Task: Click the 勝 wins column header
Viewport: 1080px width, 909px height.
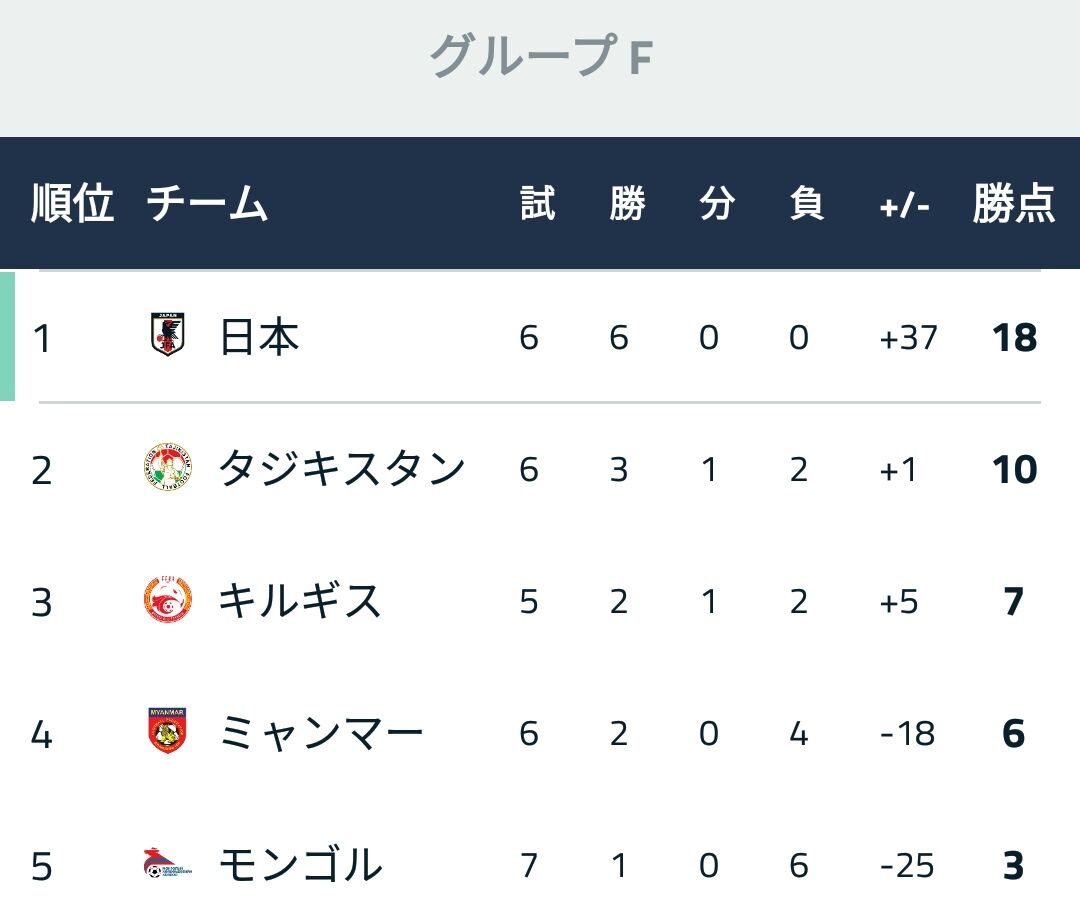Action: tap(627, 203)
